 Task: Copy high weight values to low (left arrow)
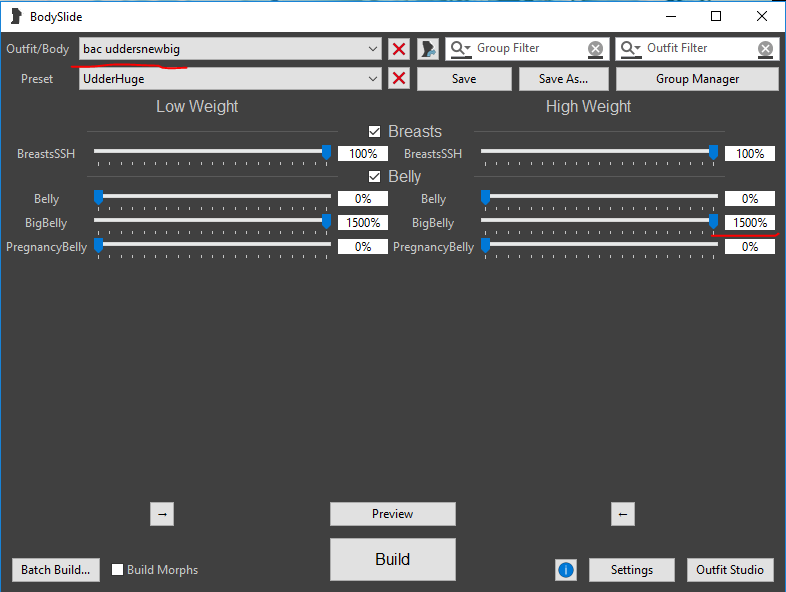[623, 514]
